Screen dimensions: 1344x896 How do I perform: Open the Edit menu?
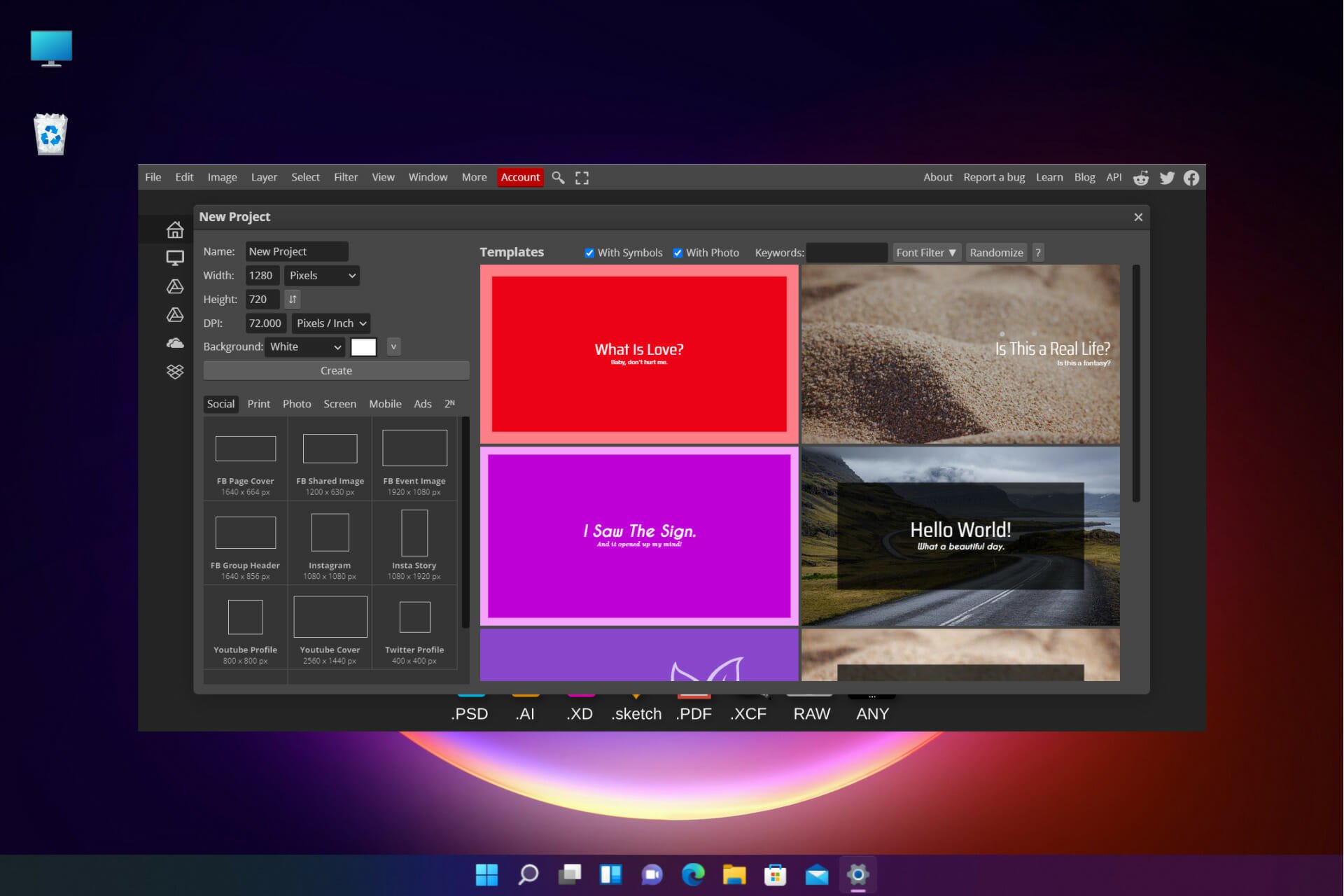[x=184, y=178]
